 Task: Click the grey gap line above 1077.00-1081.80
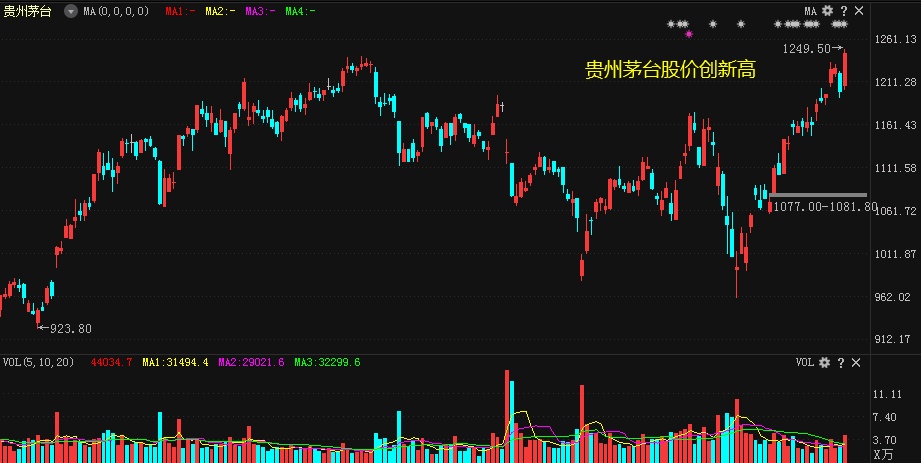coord(818,194)
